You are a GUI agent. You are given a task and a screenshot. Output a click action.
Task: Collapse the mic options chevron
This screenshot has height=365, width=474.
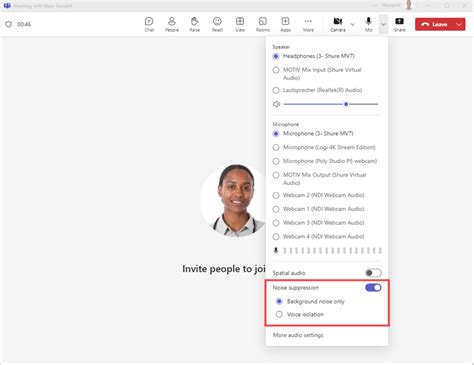pyautogui.click(x=383, y=24)
